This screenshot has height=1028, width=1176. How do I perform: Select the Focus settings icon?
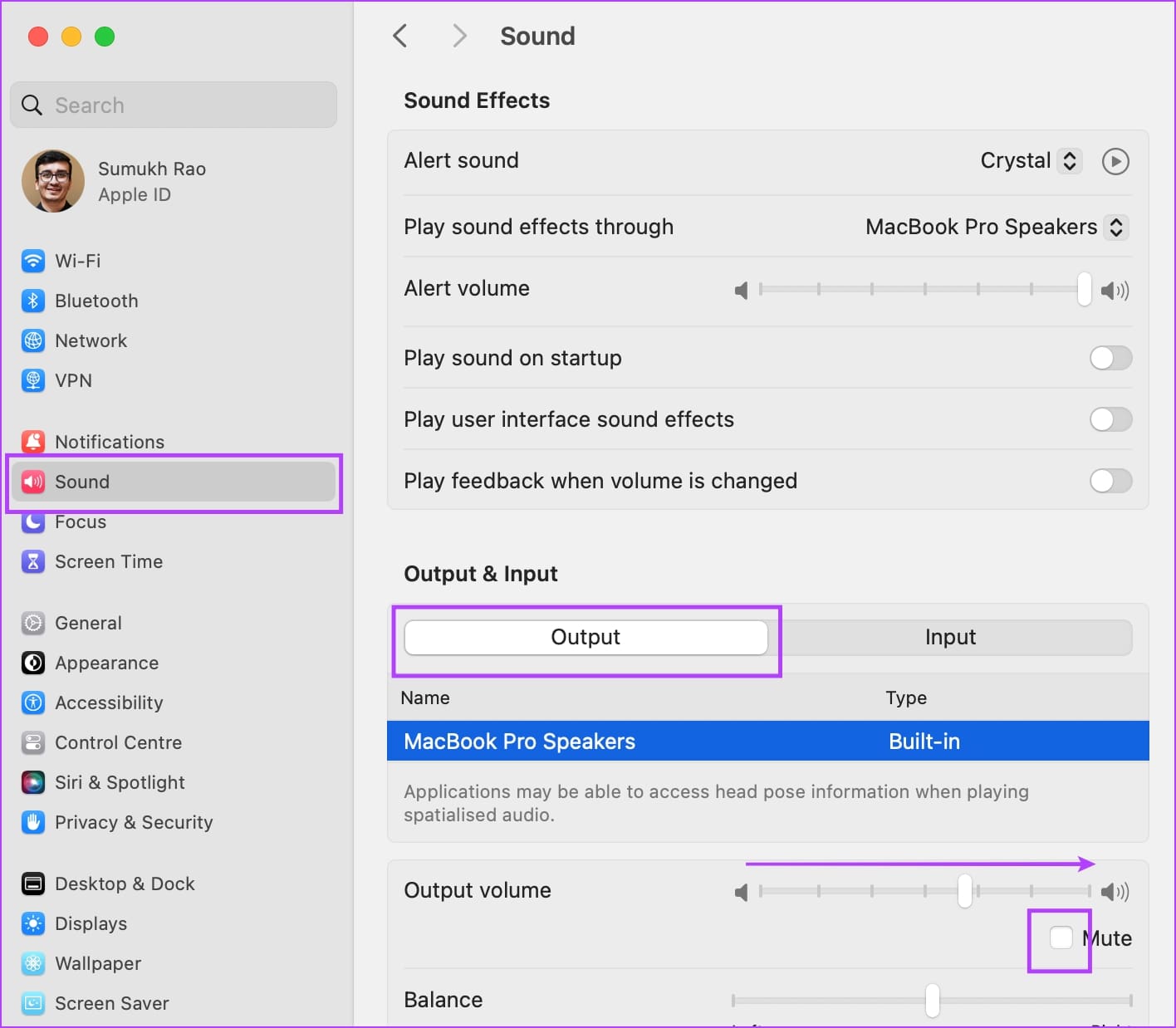click(x=32, y=521)
